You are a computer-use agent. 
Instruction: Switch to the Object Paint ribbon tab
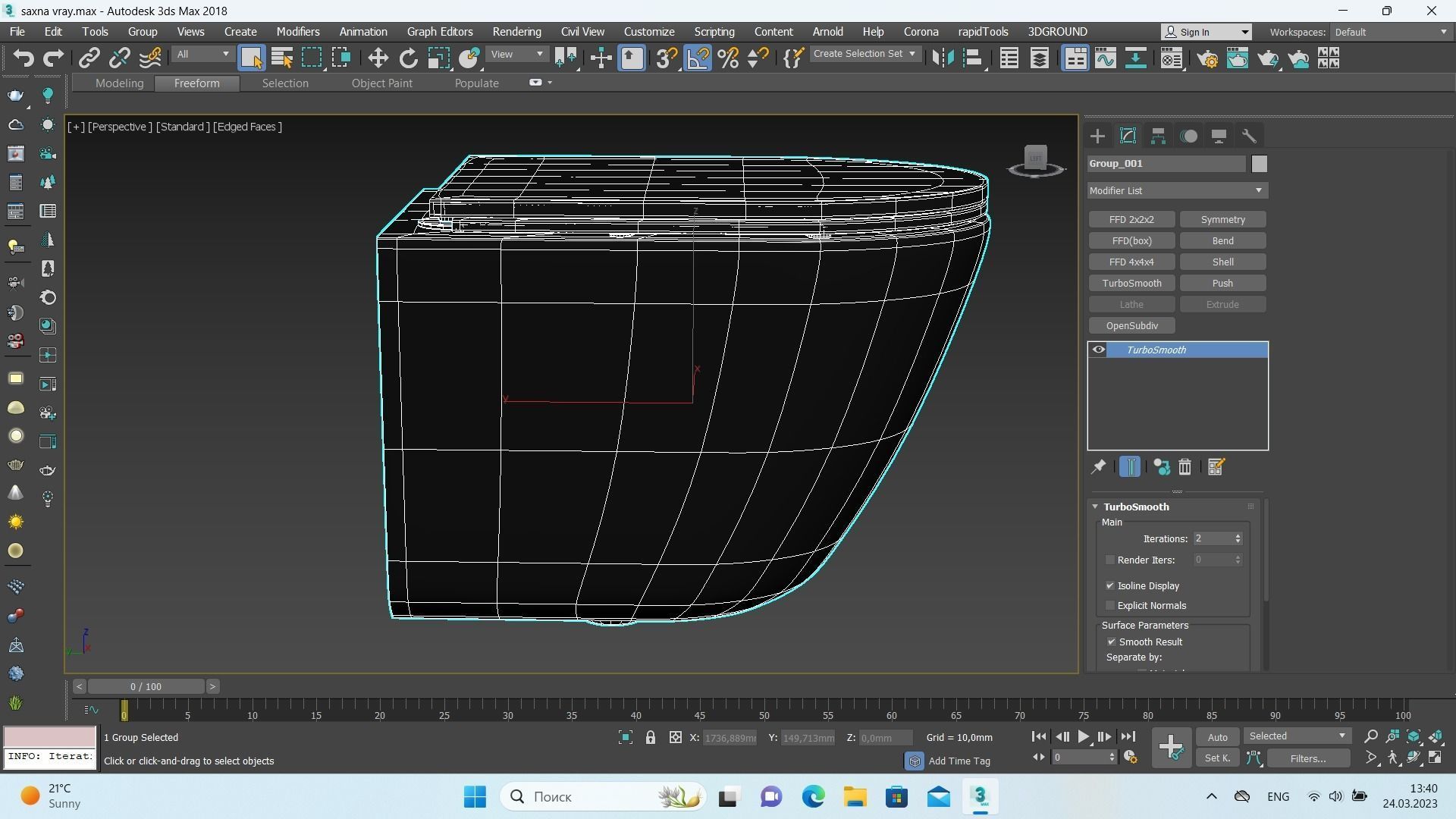(x=381, y=83)
